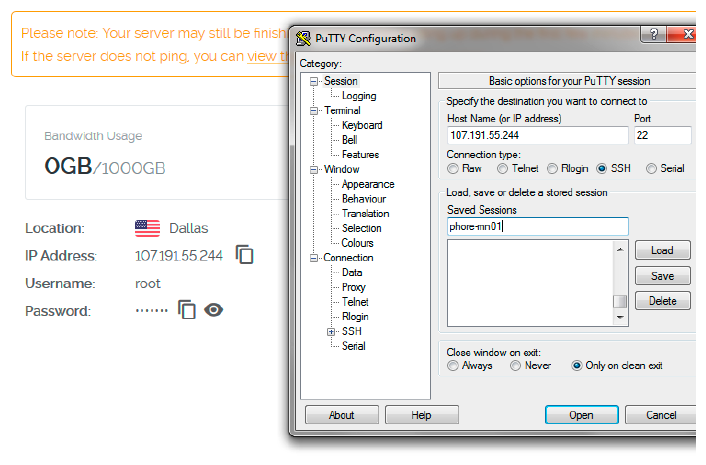The height and width of the screenshot is (465, 706).
Task: Click the 'view' link in server notice
Action: 262,56
